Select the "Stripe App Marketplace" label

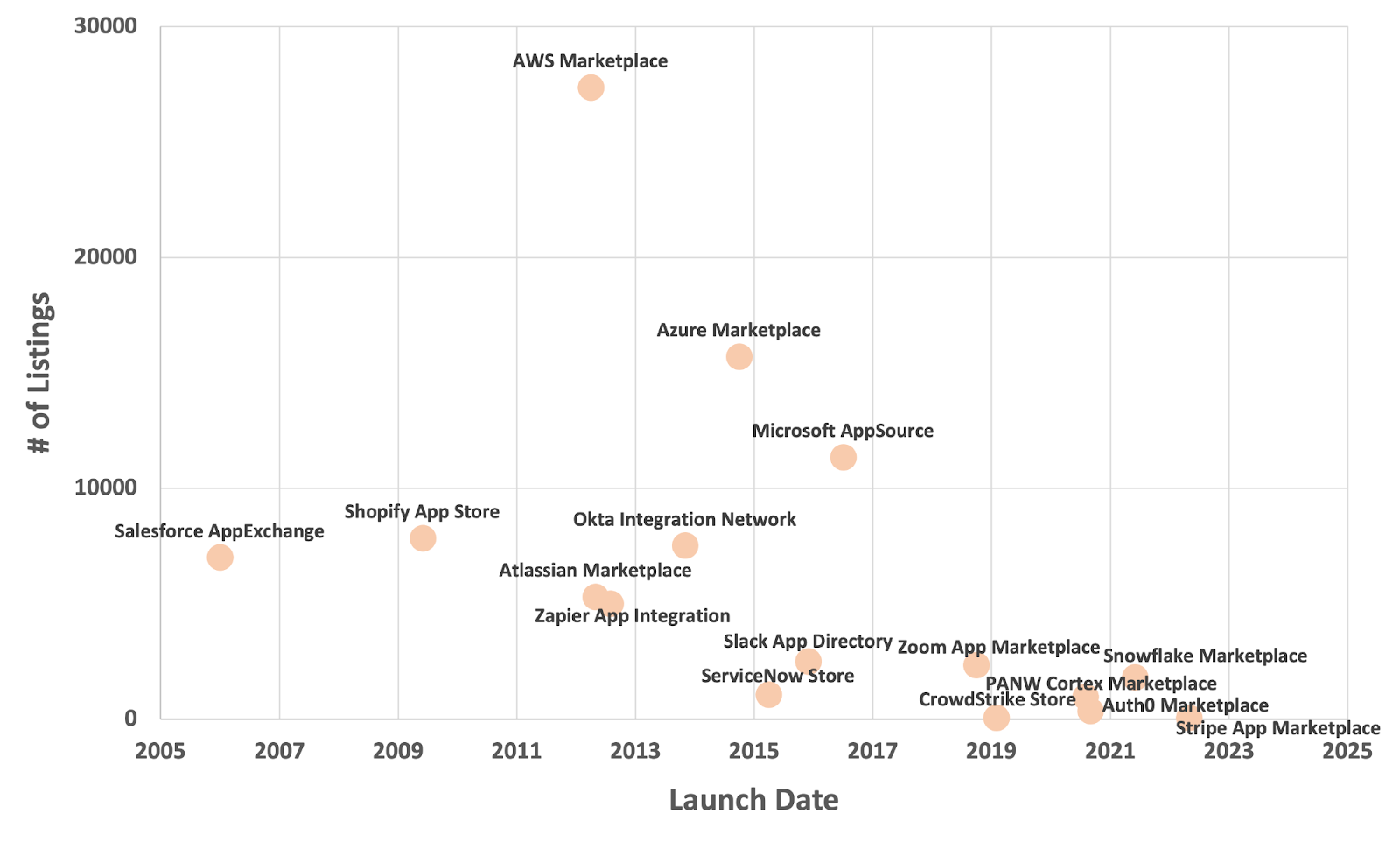tap(1277, 728)
